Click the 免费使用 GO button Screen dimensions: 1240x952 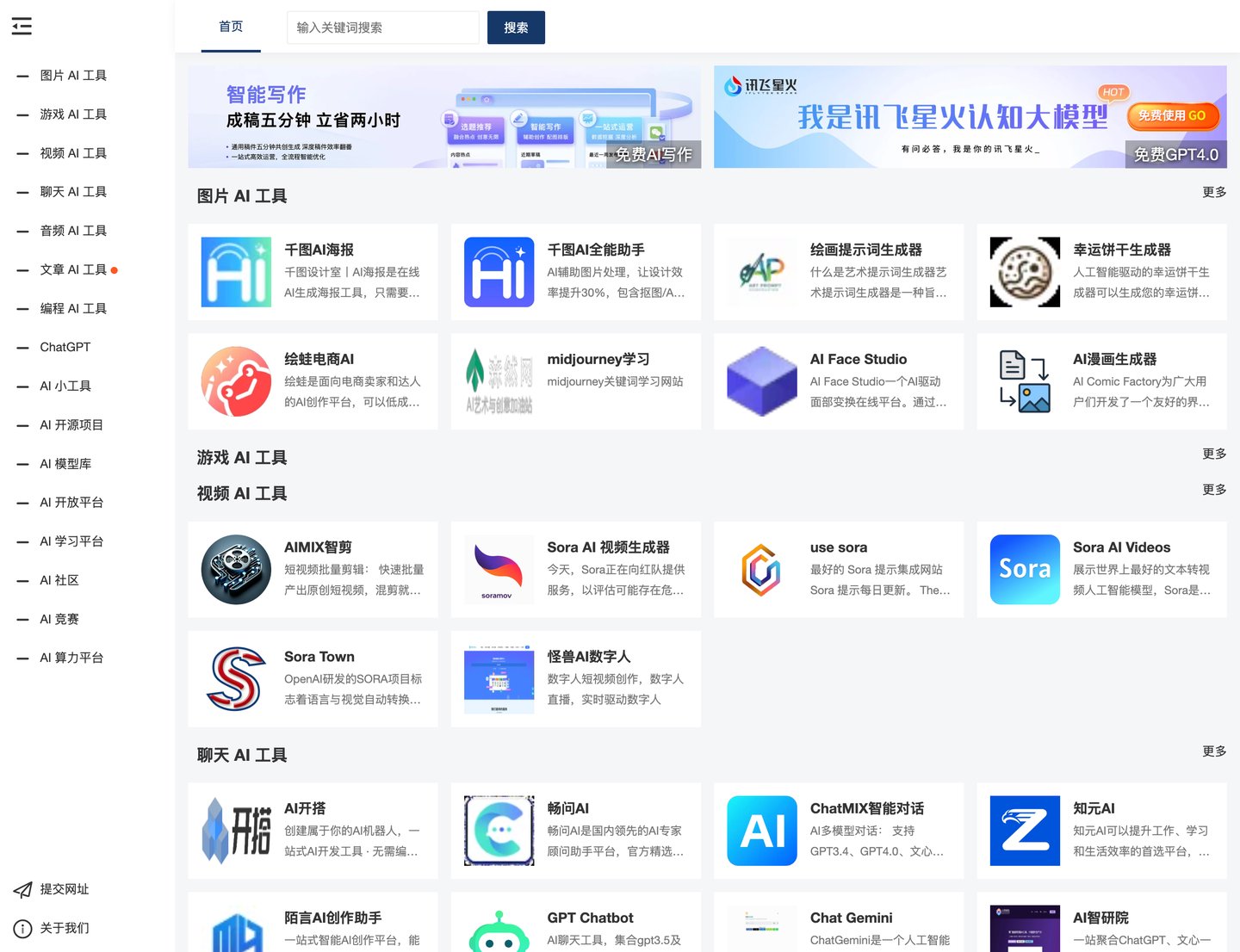click(x=1172, y=115)
